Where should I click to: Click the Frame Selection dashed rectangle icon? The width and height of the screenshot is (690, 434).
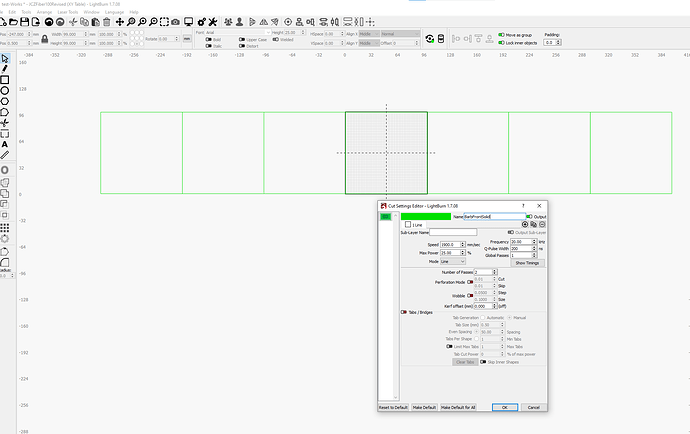(x=164, y=22)
